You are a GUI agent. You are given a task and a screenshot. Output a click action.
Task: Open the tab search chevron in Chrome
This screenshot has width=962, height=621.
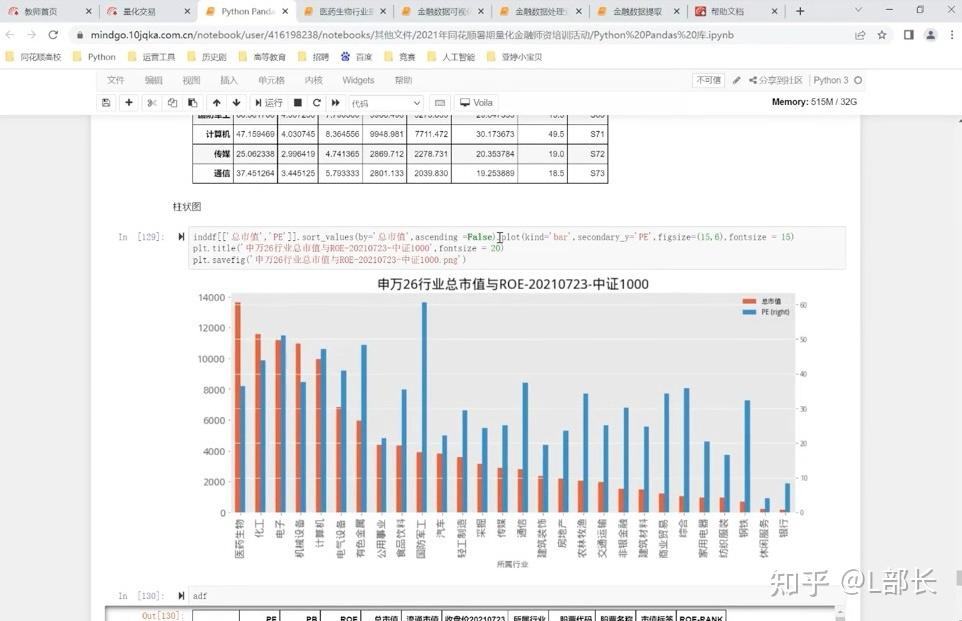[x=858, y=10]
